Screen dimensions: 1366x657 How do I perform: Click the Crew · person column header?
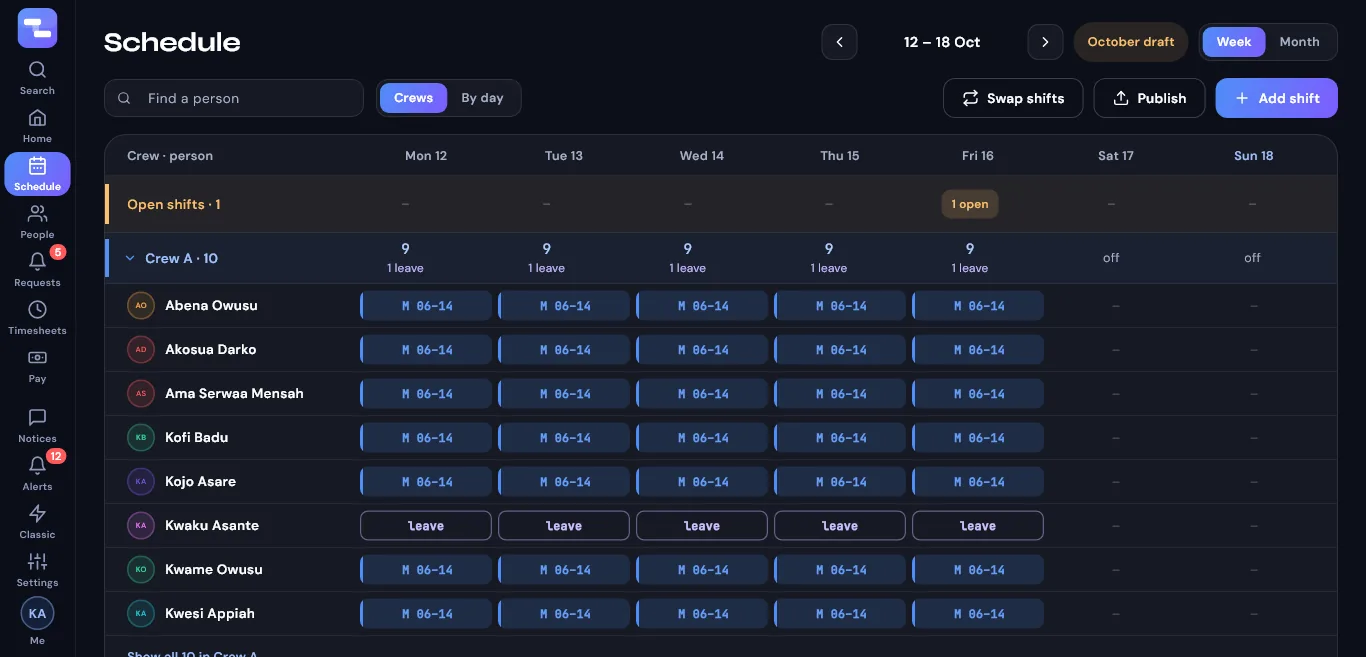[170, 156]
